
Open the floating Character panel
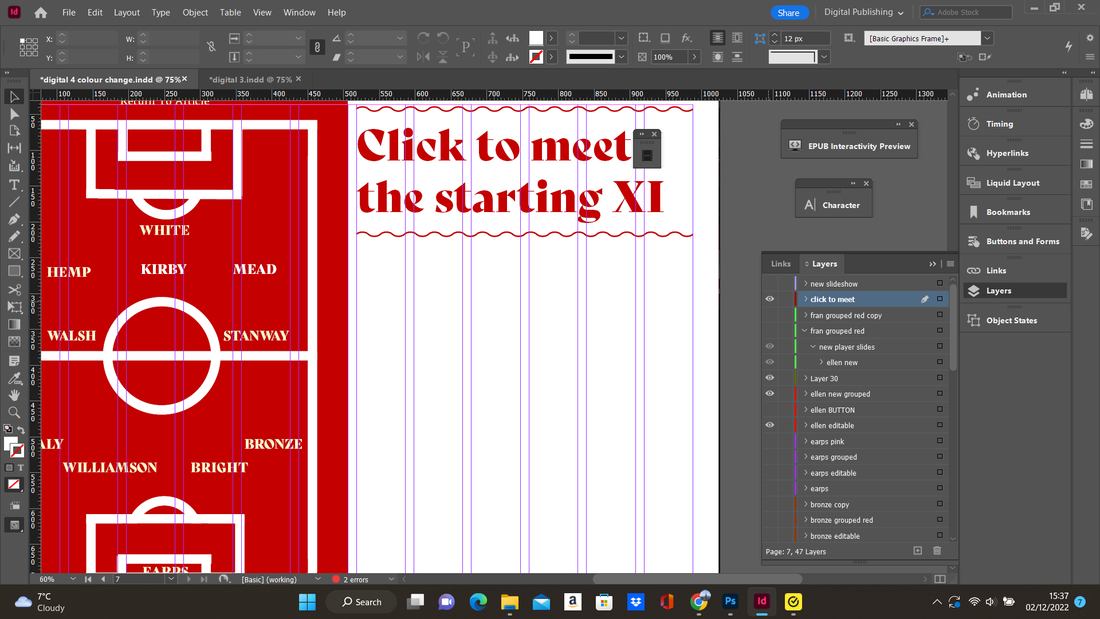tap(834, 205)
